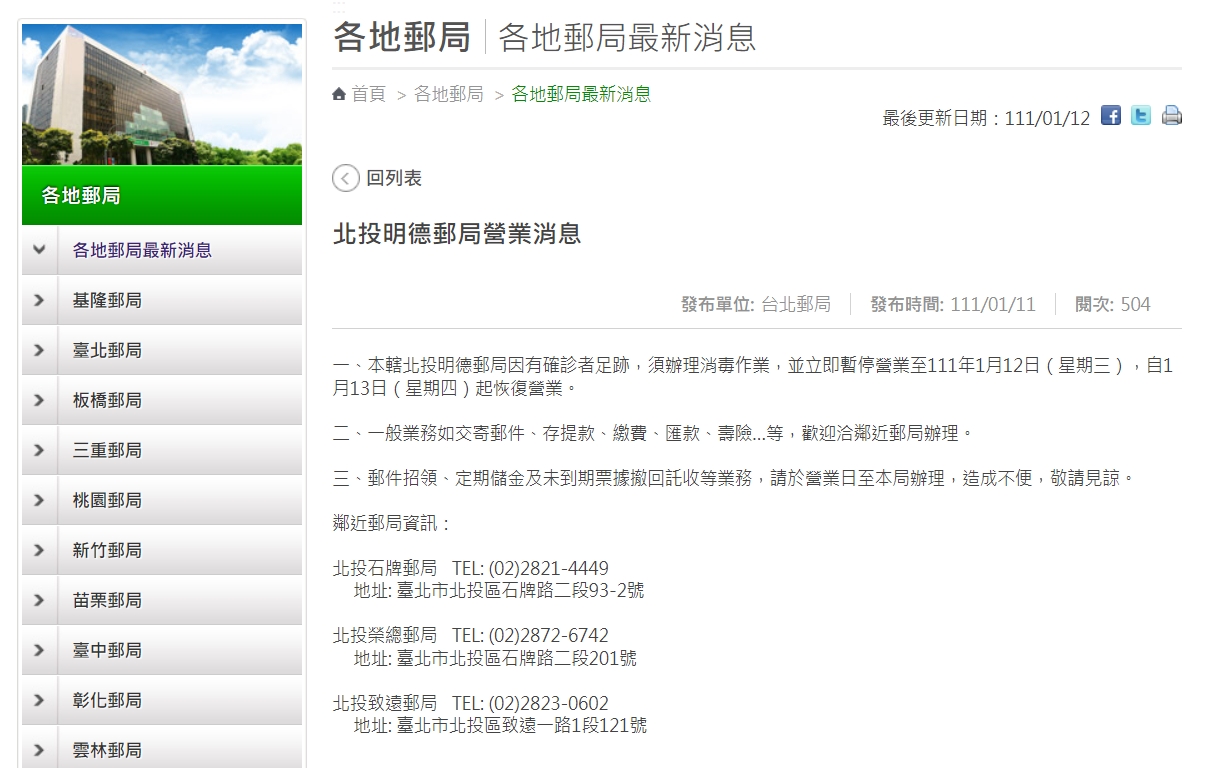Expand 板橋郵局 sidebar arrow
The image size is (1214, 768).
(39, 400)
